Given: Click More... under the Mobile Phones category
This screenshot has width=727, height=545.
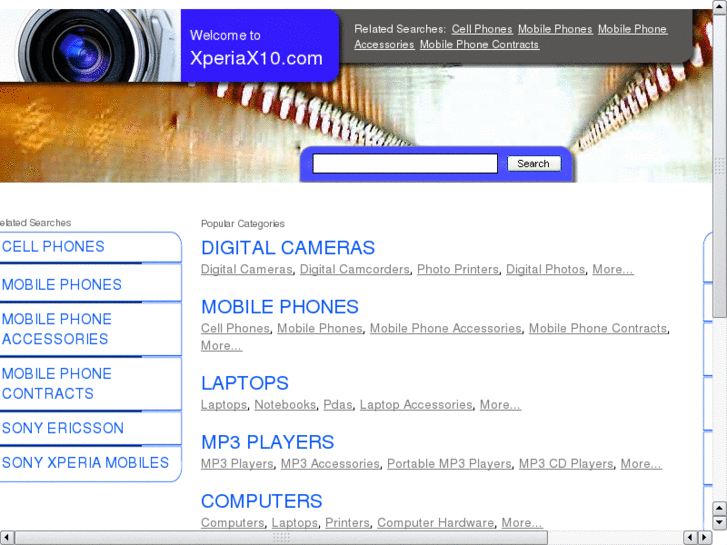Looking at the screenshot, I should [221, 346].
